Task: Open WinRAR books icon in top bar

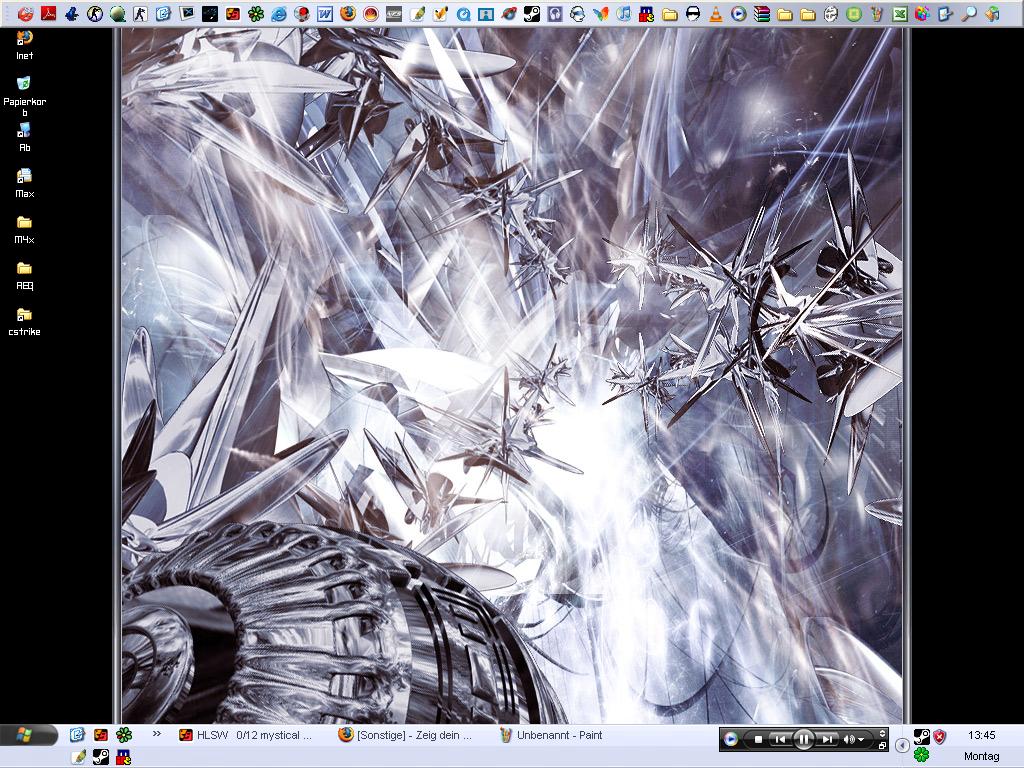Action: [761, 13]
